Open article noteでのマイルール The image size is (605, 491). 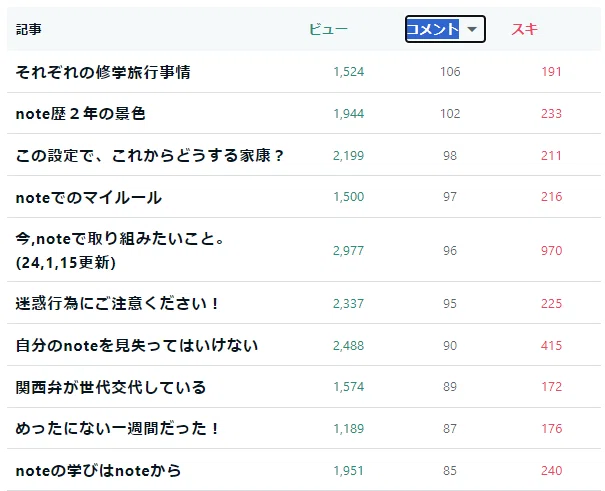pyautogui.click(x=88, y=197)
